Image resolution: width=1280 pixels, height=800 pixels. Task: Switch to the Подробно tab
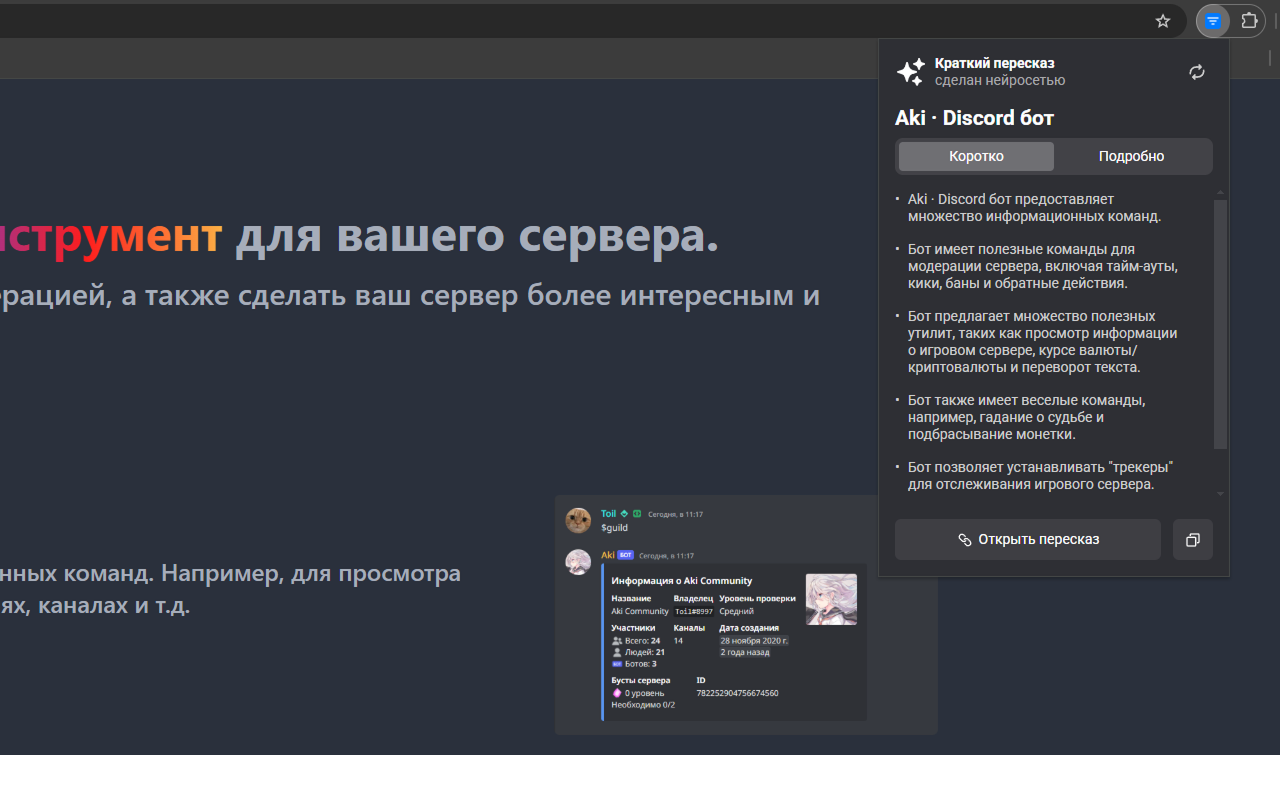(x=1131, y=156)
